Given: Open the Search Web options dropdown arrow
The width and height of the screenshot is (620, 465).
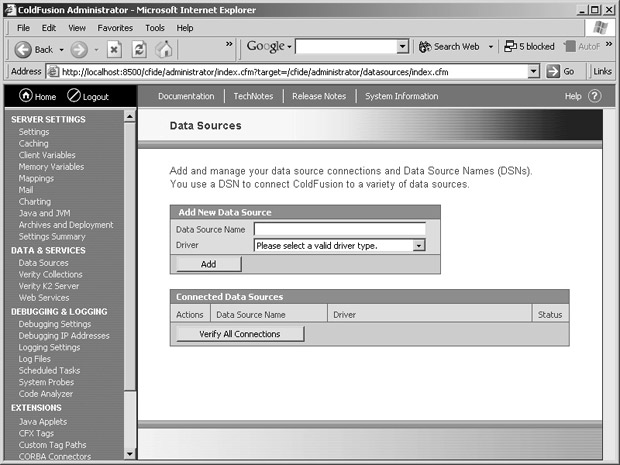Looking at the screenshot, I should tap(490, 47).
